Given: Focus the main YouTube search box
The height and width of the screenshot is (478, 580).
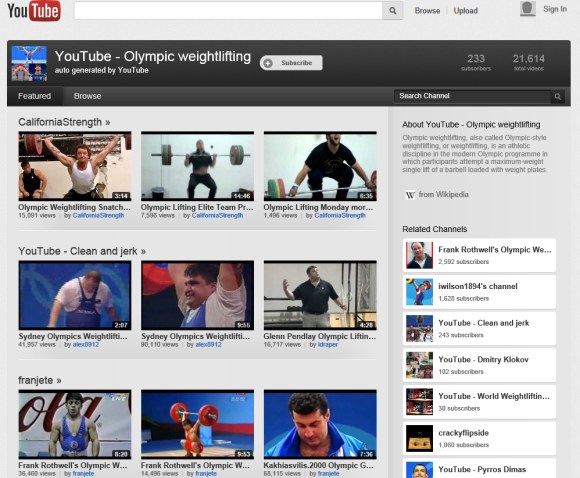Looking at the screenshot, I should click(x=228, y=11).
